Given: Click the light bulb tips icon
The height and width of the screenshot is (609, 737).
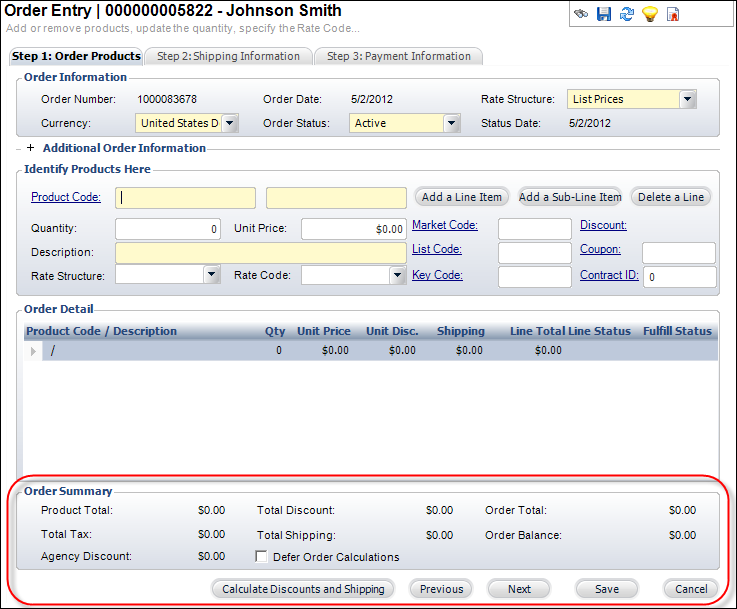Looking at the screenshot, I should pos(649,14).
